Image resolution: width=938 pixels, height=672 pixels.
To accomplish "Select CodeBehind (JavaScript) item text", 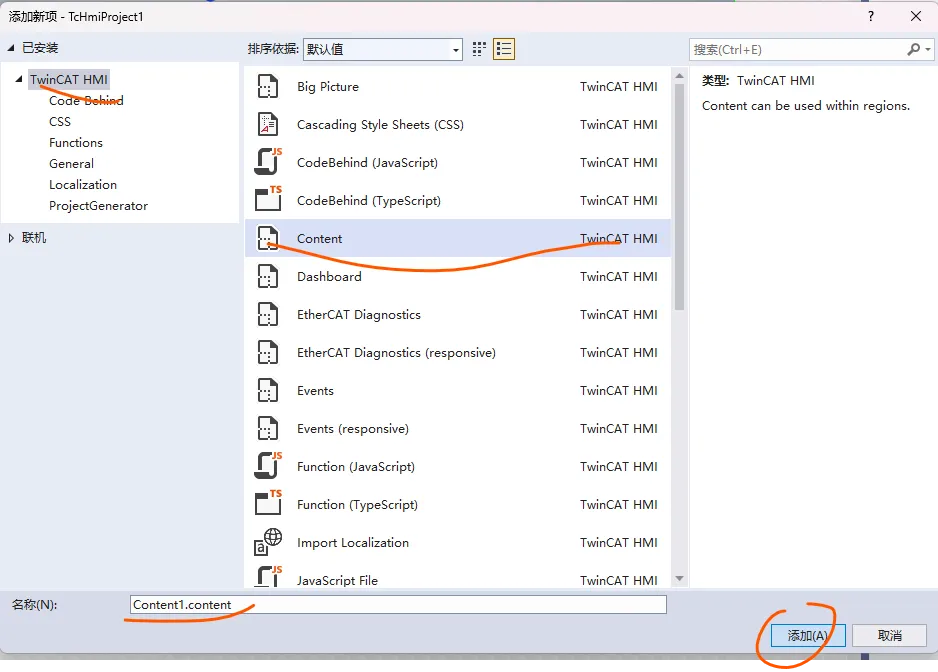I will coord(367,162).
